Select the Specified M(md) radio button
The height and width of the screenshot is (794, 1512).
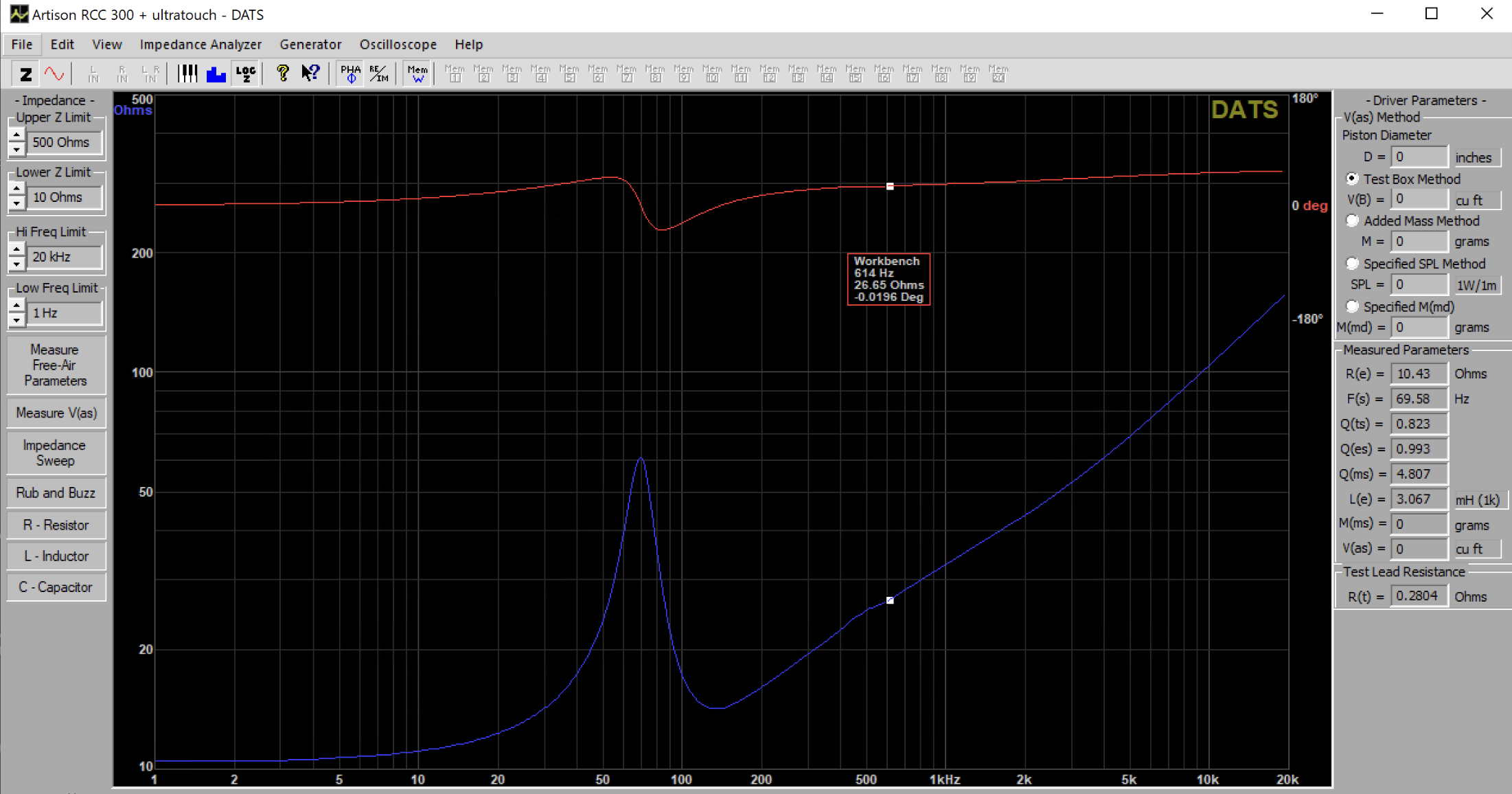(x=1352, y=306)
